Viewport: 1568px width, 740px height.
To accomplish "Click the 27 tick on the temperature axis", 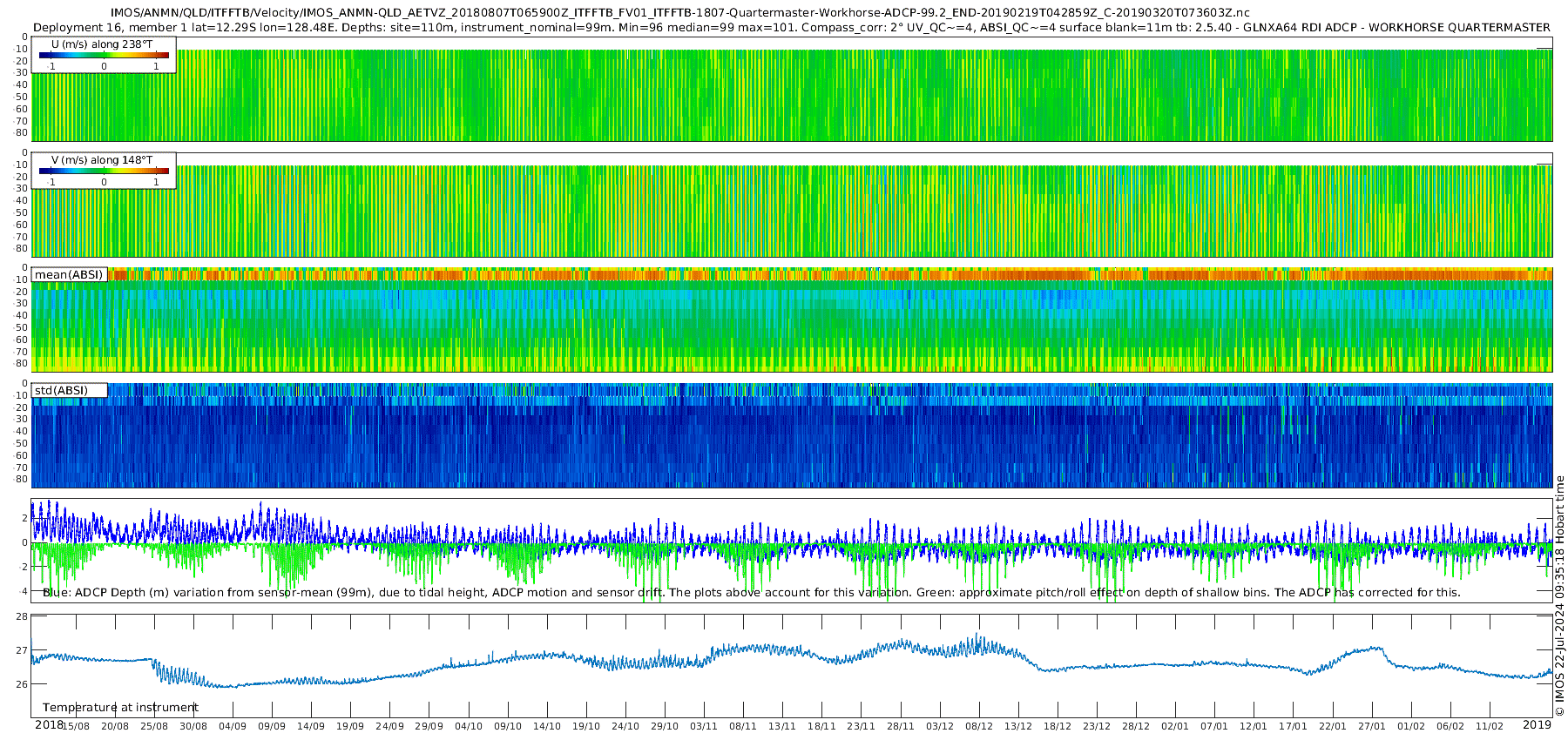I will [x=22, y=650].
